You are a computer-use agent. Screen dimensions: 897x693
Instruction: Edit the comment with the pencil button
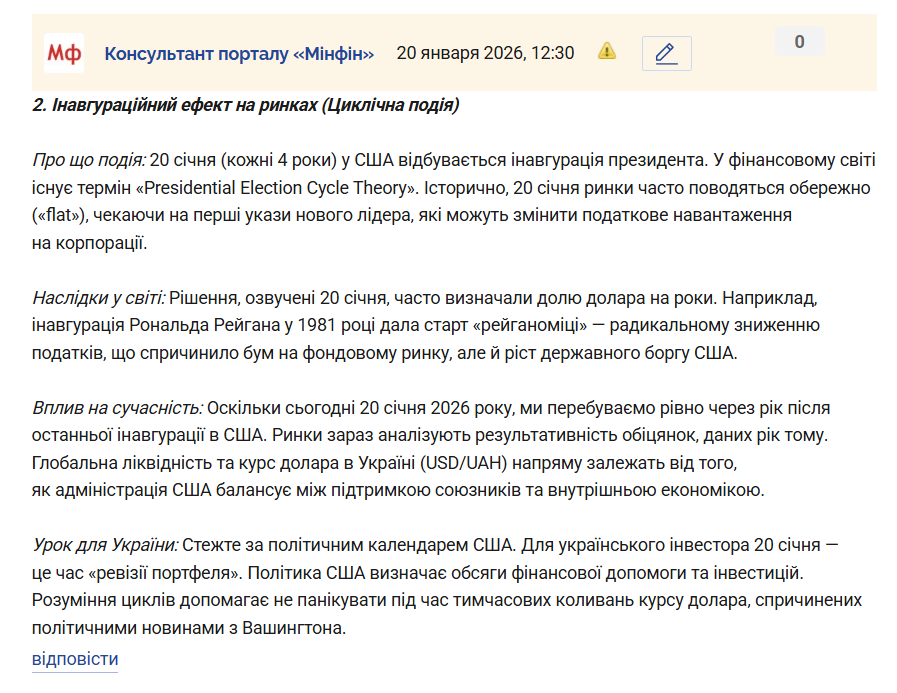tap(666, 53)
